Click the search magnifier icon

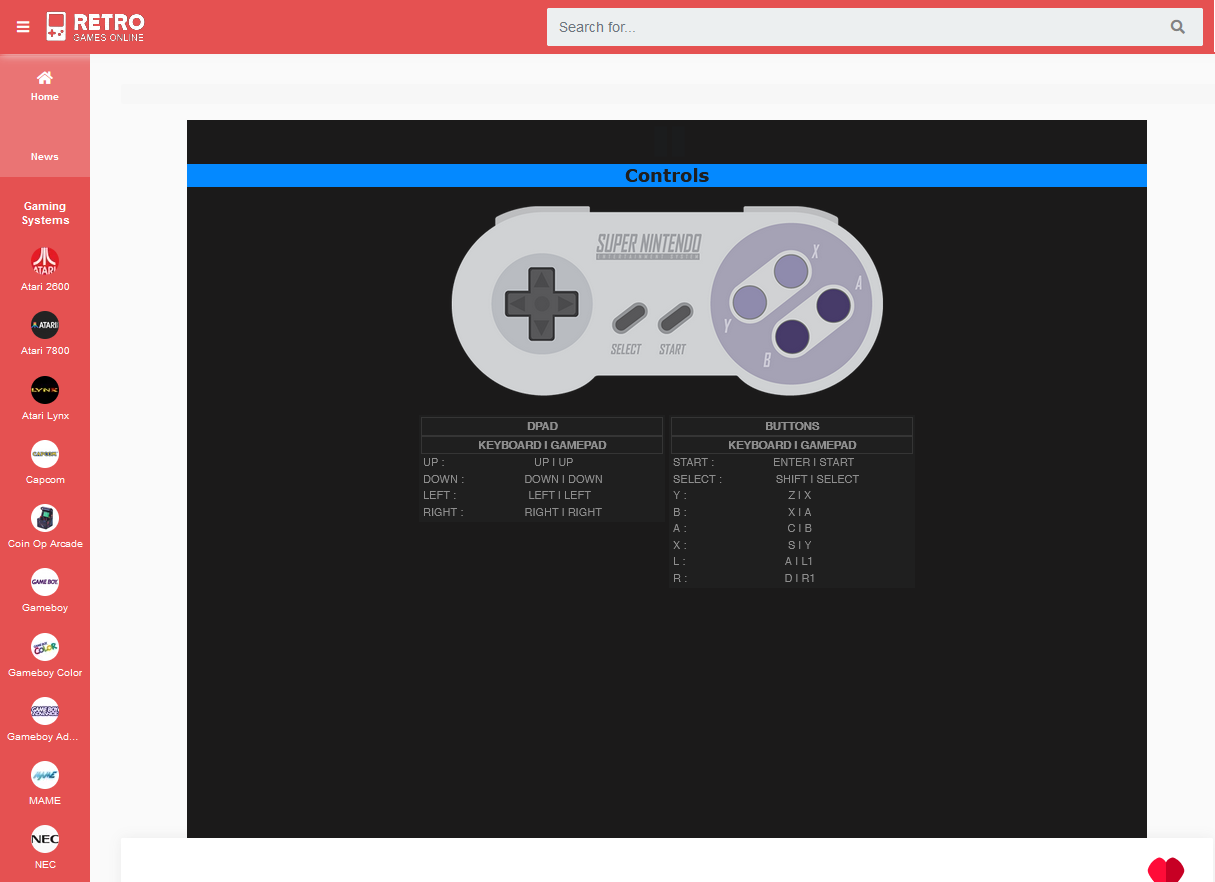[x=1177, y=26]
